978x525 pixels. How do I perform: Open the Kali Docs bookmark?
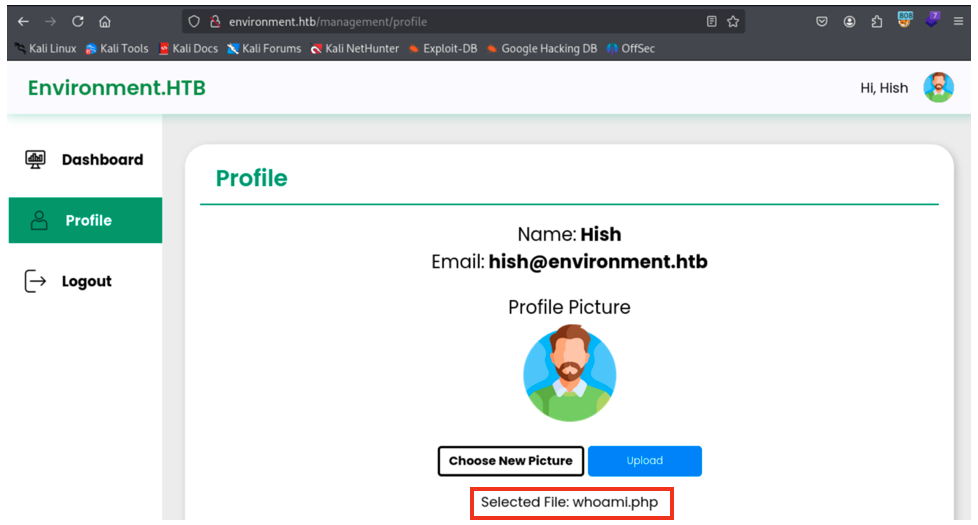coord(188,49)
